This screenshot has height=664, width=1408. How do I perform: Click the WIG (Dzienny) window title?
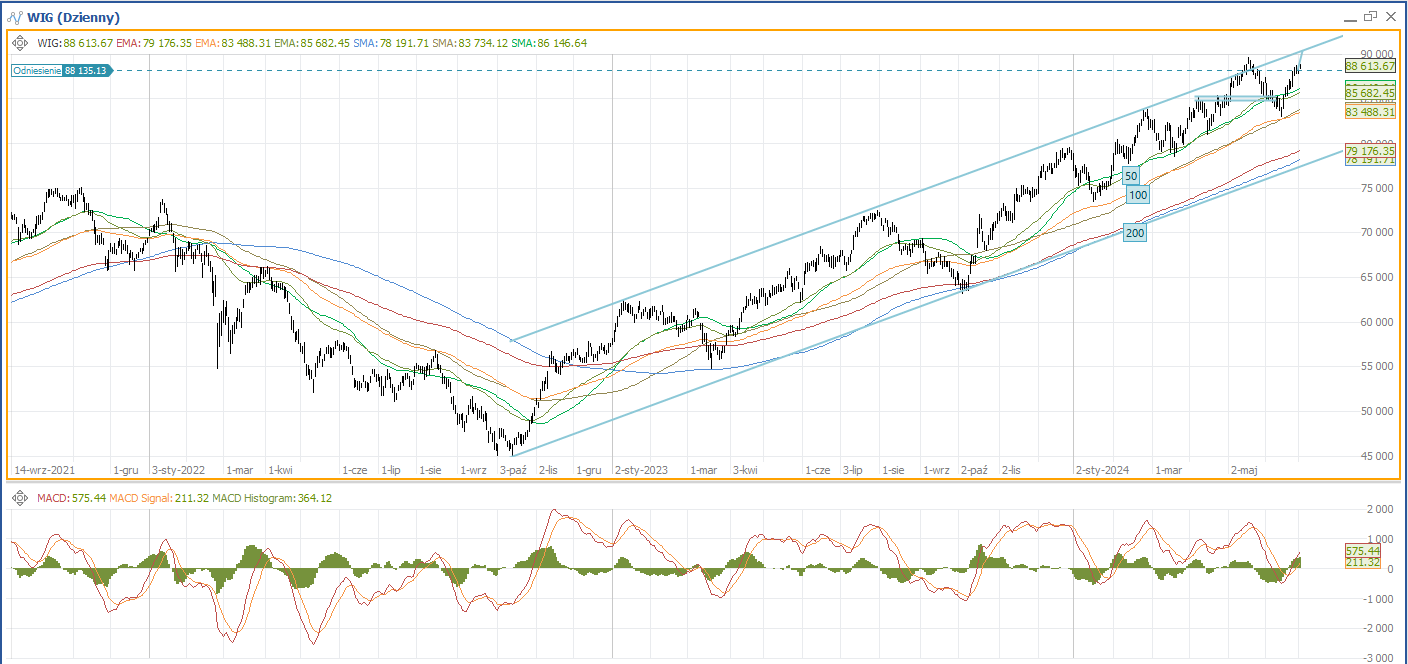coord(75,18)
